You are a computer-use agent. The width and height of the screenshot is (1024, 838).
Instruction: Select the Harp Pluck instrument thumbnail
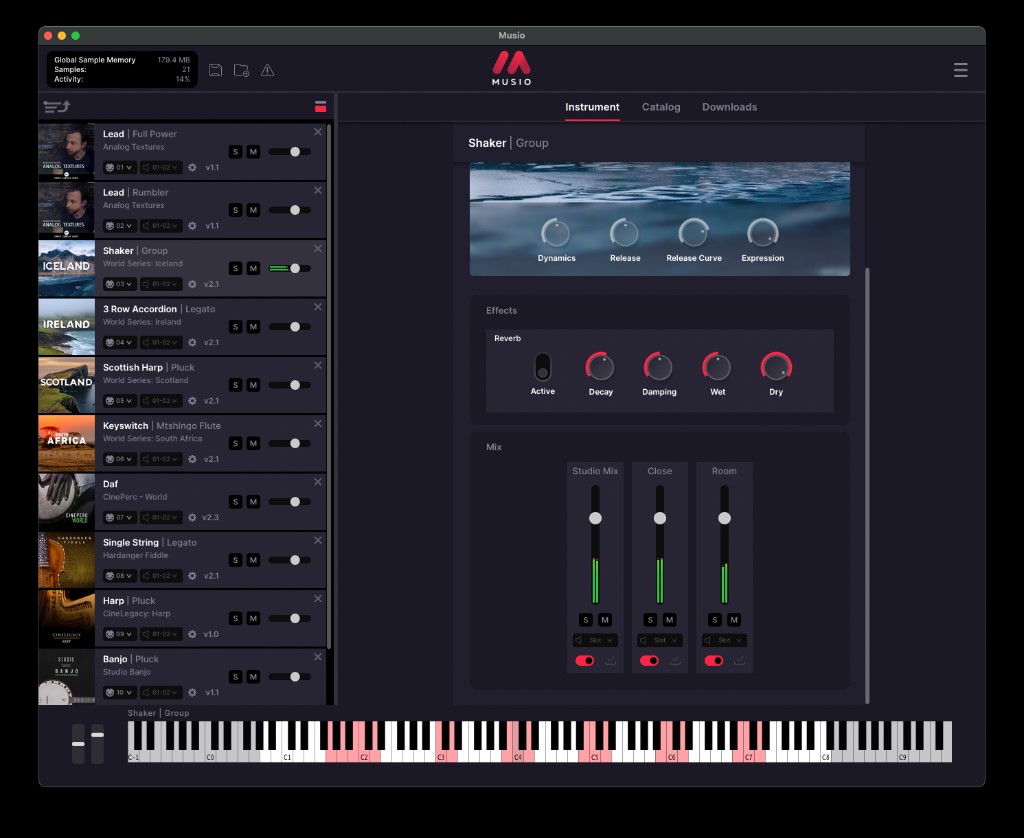click(67, 618)
